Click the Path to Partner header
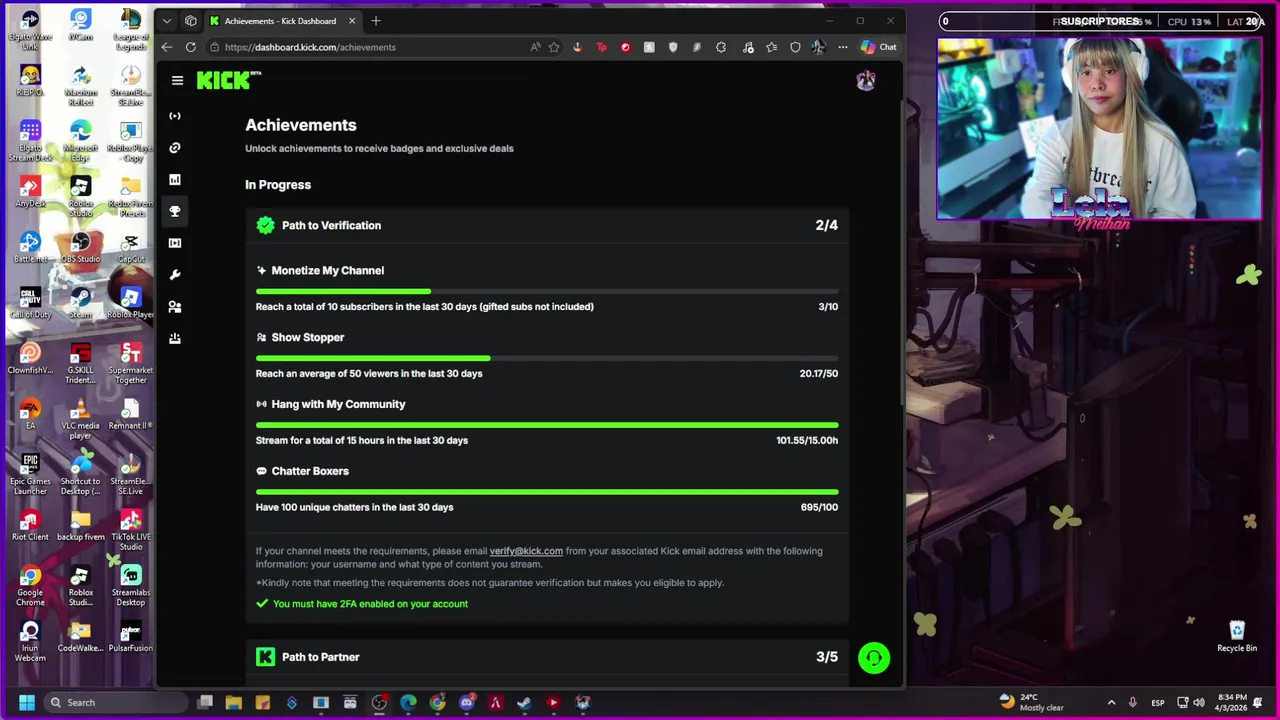 [547, 657]
